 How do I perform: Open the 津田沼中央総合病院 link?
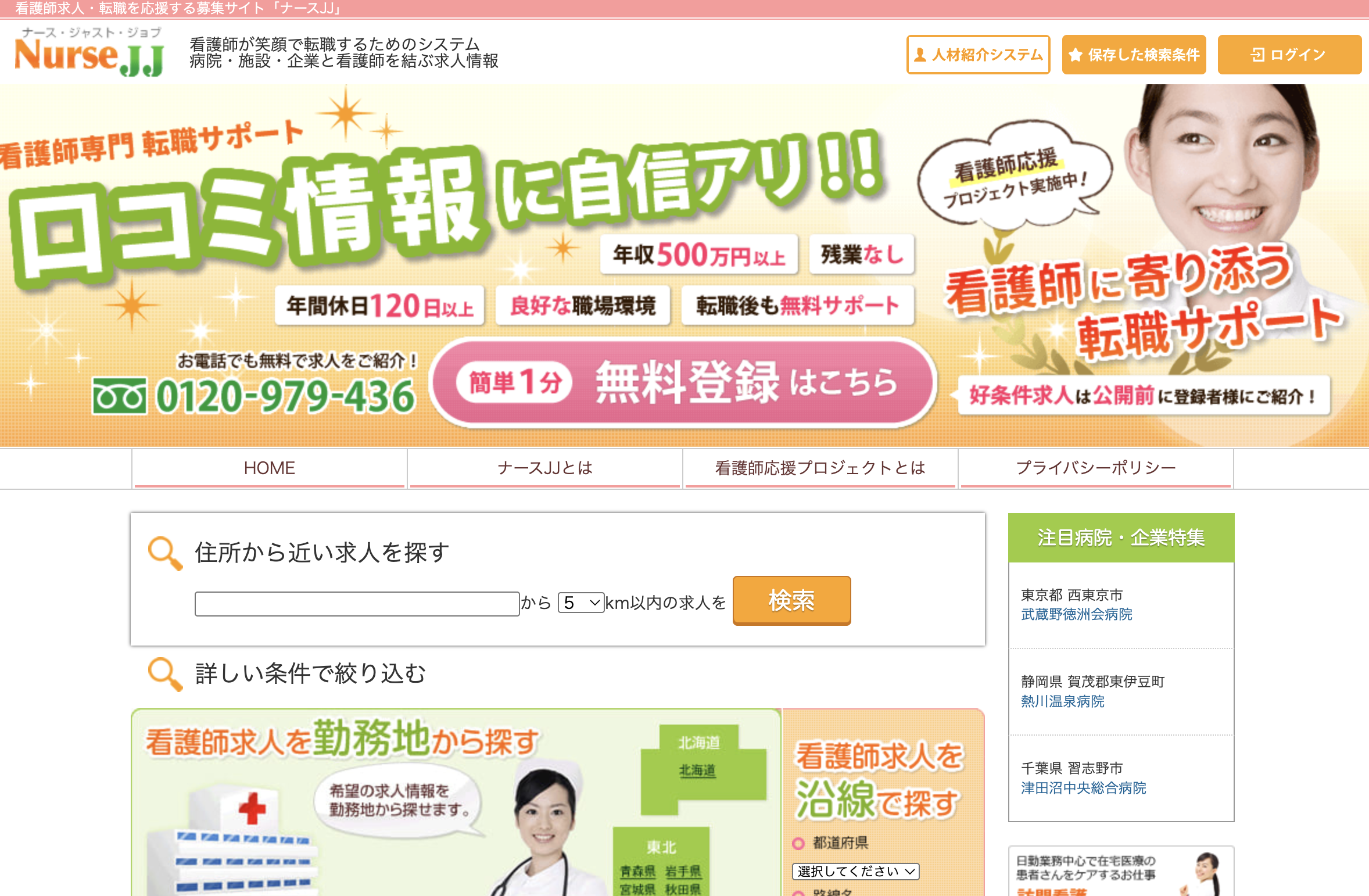coord(1084,788)
